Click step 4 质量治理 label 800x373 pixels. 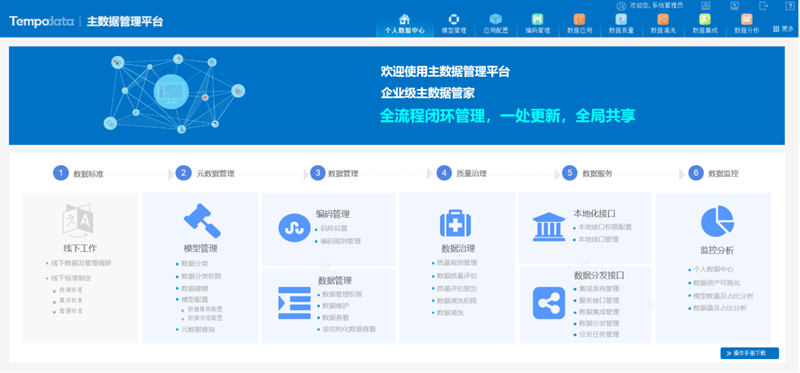pos(471,173)
